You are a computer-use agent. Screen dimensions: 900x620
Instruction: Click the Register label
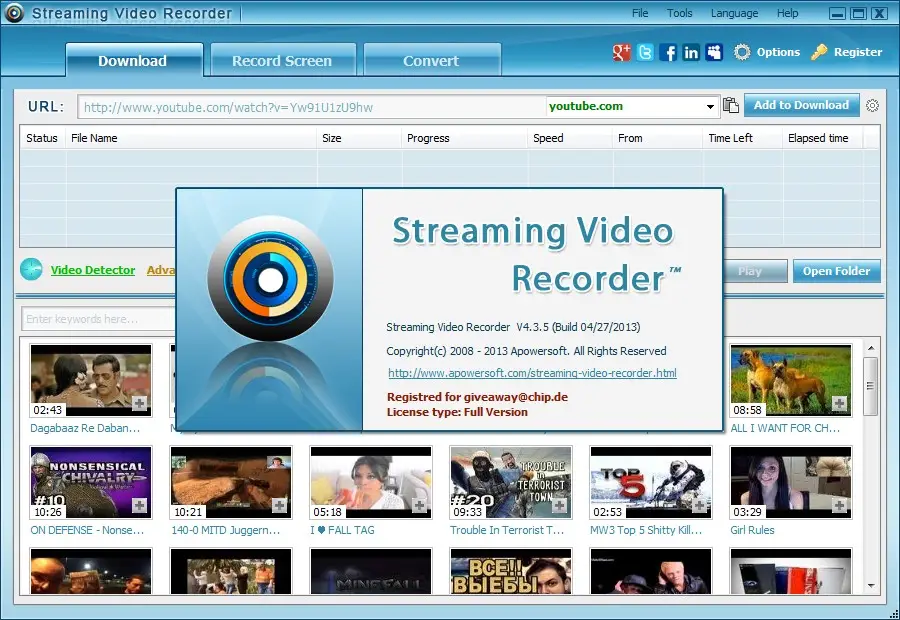click(x=858, y=52)
